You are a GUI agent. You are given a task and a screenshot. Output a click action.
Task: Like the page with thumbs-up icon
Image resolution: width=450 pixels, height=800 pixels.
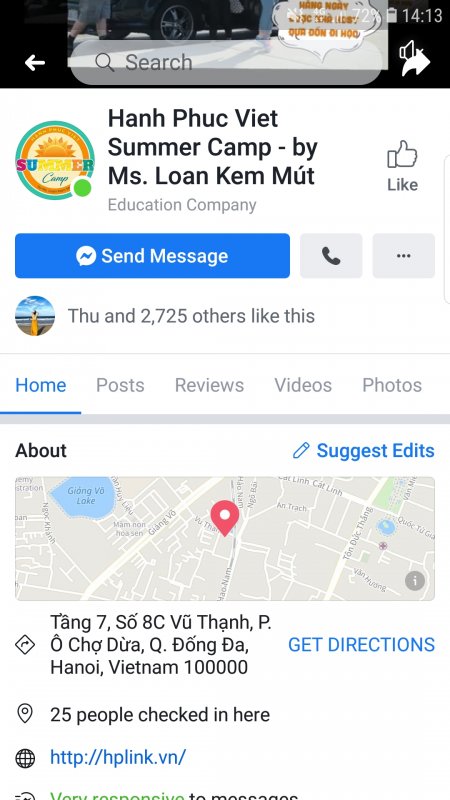402,166
